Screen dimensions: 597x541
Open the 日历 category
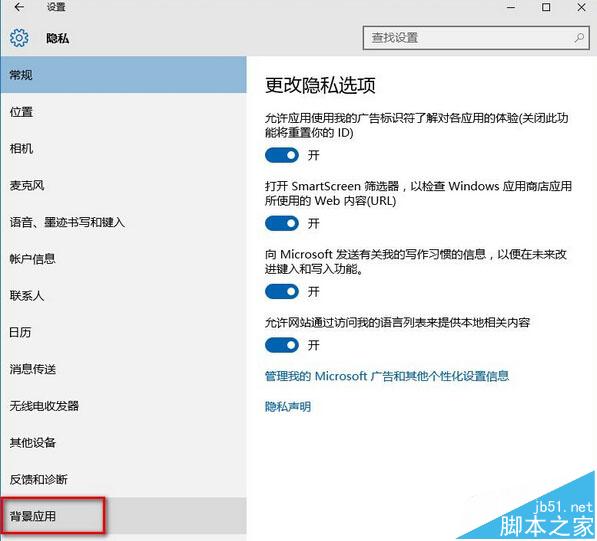123,332
